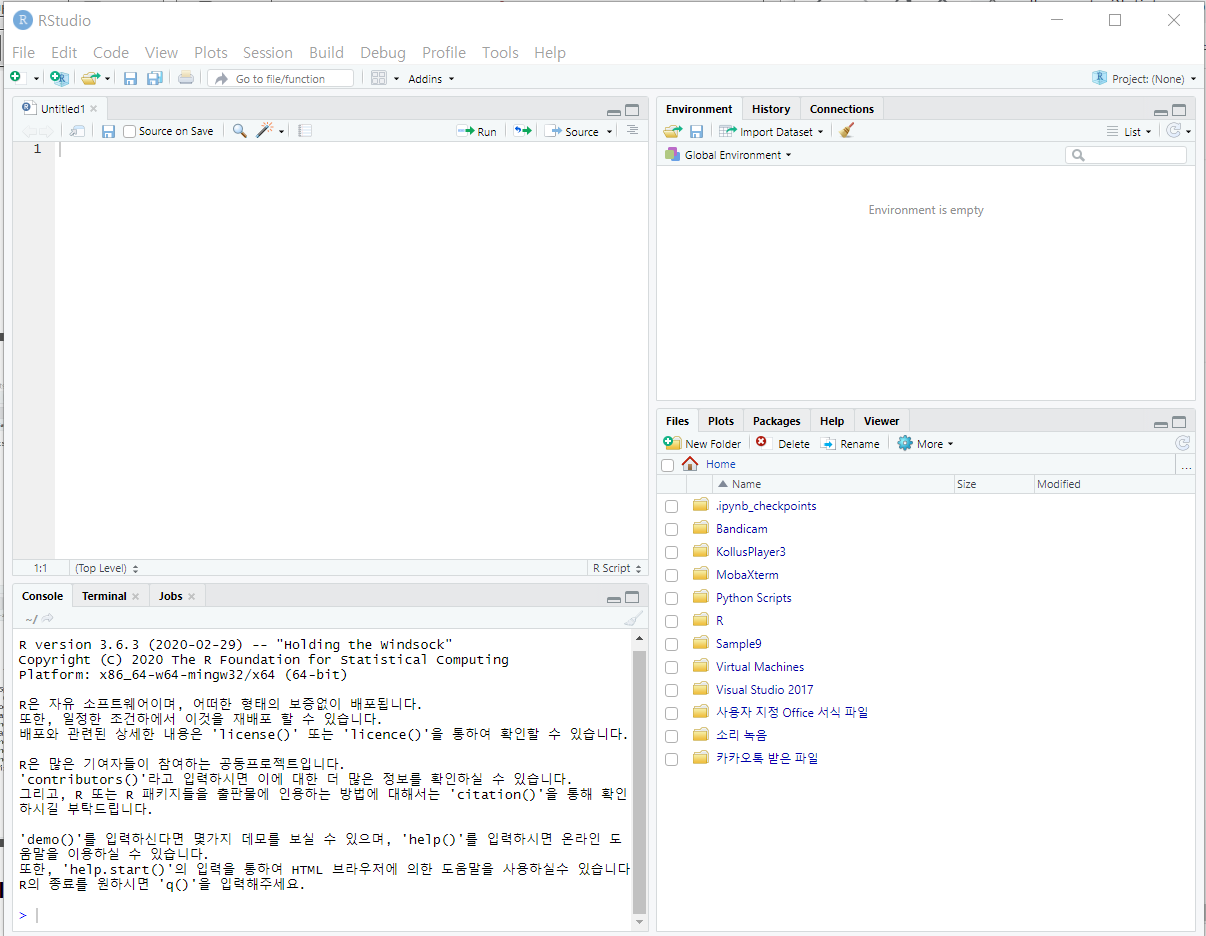Click the Delete button in Files pane
This screenshot has width=1206, height=936.
tap(783, 443)
